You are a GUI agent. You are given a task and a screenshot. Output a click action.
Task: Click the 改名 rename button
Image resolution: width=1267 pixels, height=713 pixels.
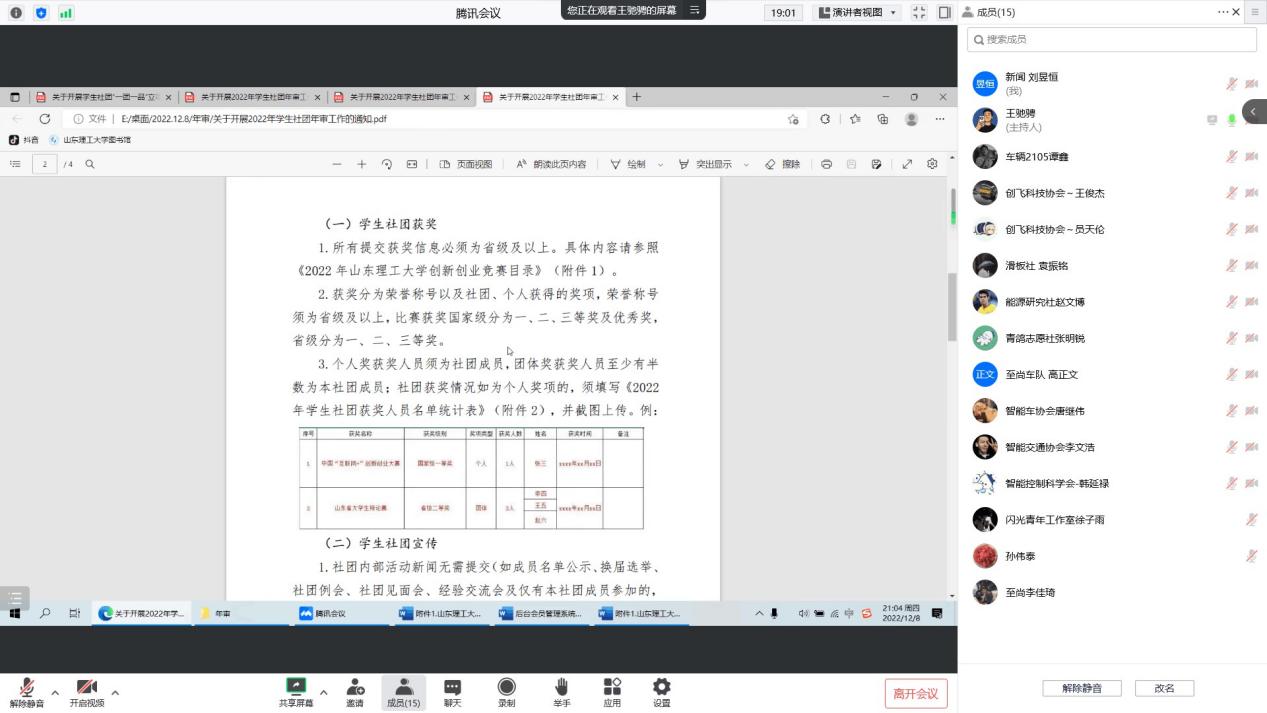click(1164, 688)
